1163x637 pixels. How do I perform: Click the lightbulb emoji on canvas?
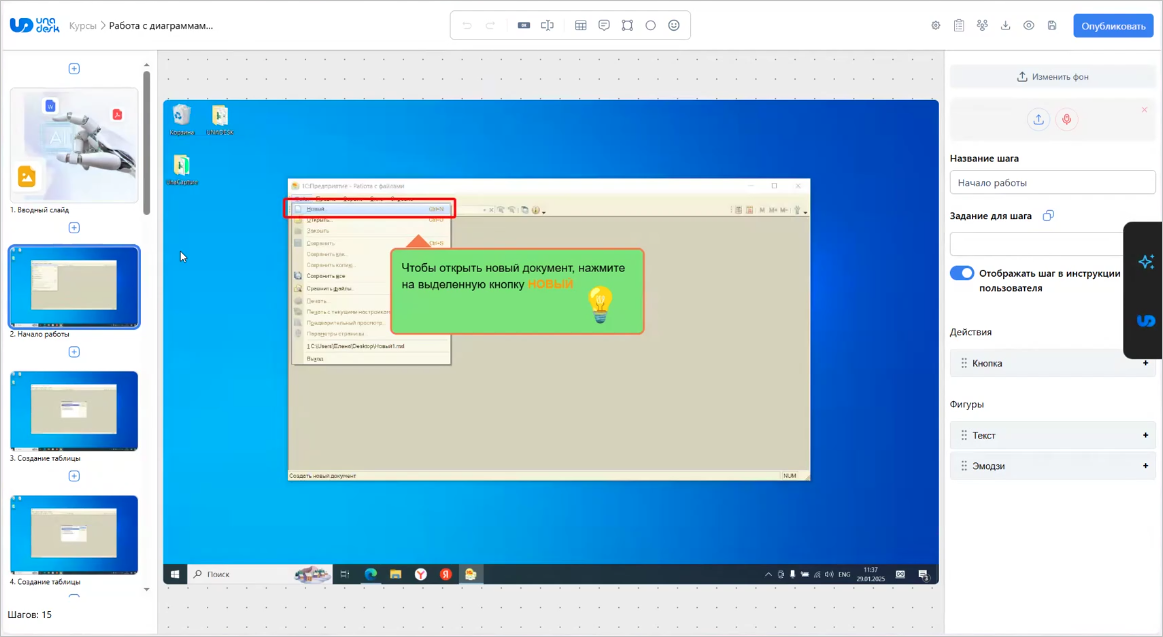tap(600, 305)
